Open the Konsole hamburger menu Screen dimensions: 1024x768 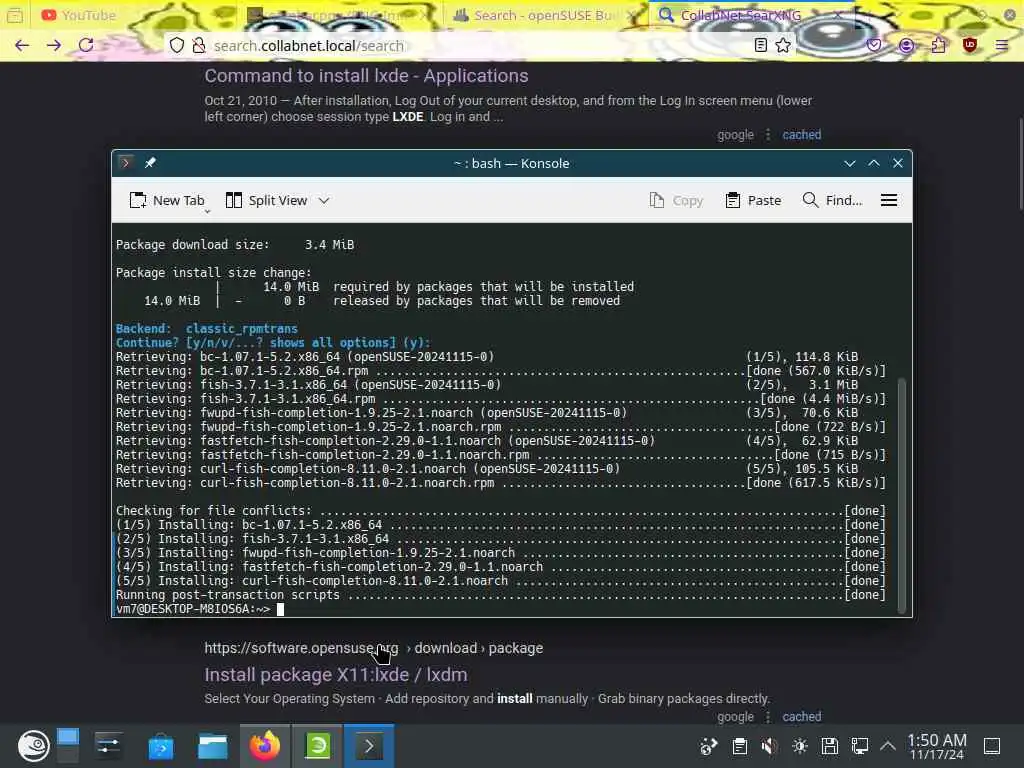click(x=889, y=200)
